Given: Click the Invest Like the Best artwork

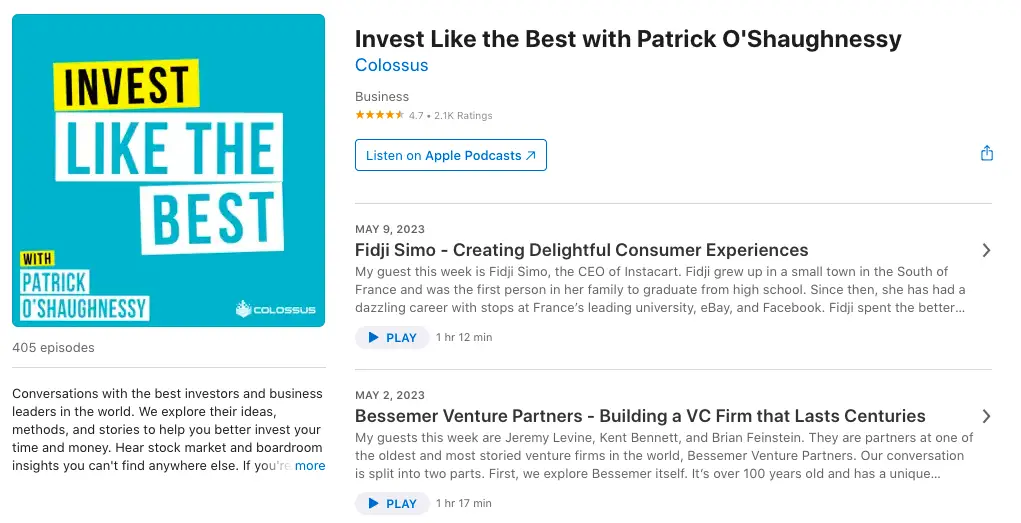Looking at the screenshot, I should (169, 171).
